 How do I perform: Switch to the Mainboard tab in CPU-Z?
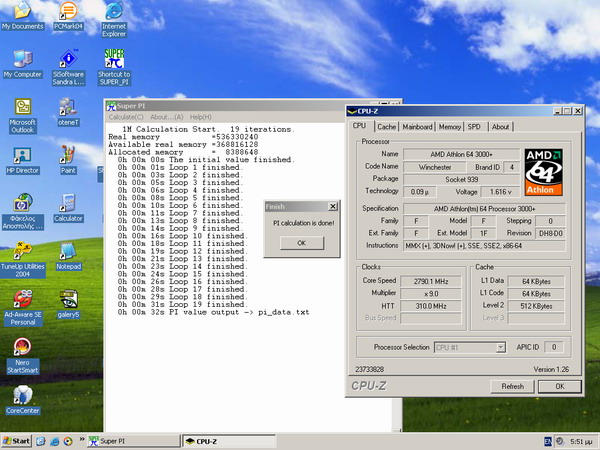(x=417, y=127)
